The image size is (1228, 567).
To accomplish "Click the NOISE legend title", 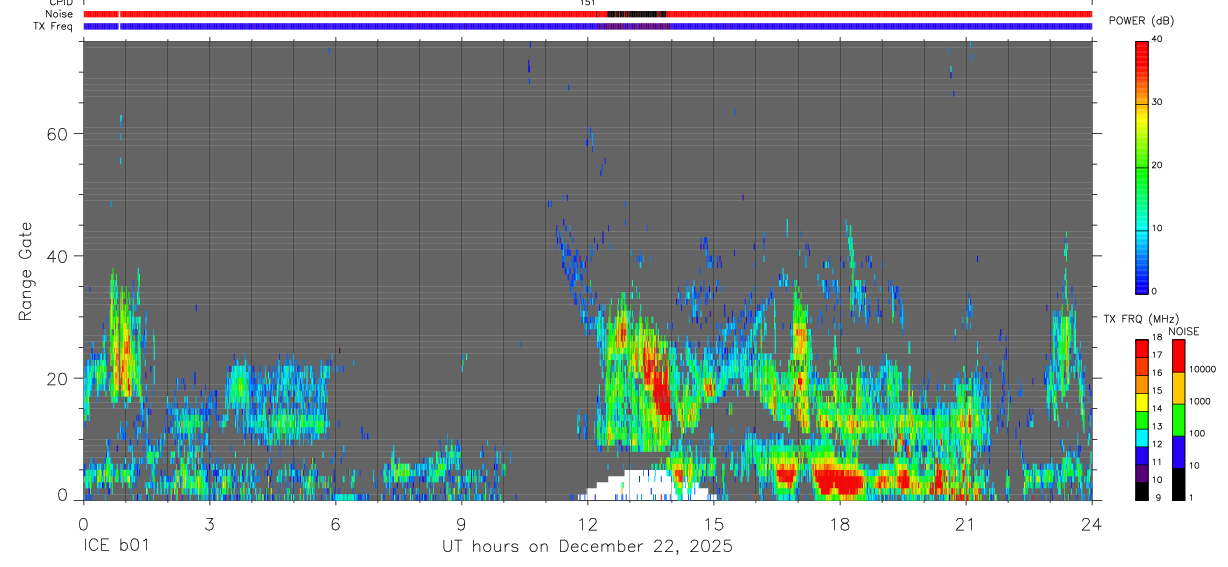I will point(1184,331).
